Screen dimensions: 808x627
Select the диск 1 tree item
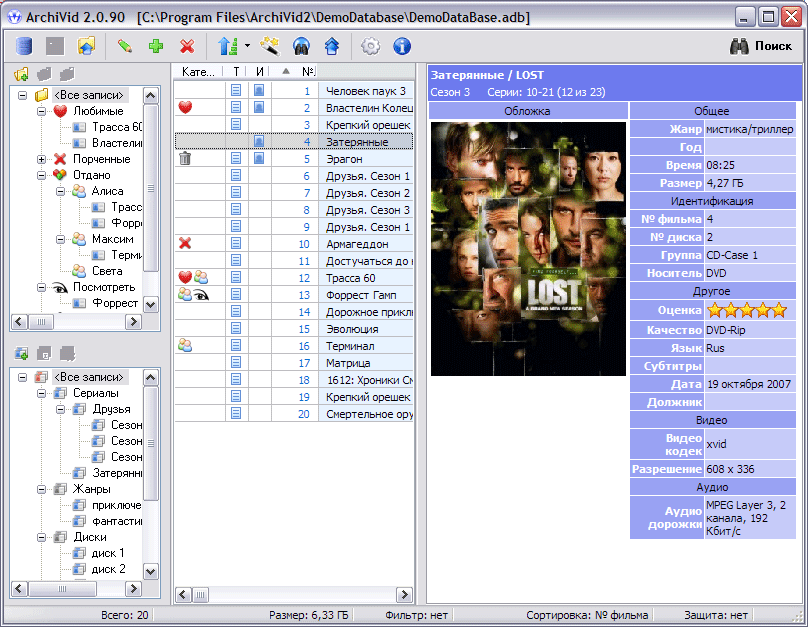coord(108,553)
